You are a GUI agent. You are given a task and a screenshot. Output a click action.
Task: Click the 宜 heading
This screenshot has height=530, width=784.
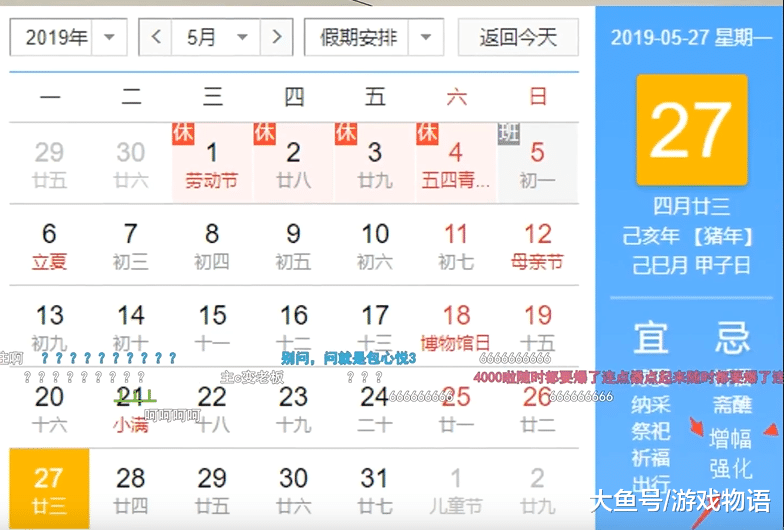[650, 338]
